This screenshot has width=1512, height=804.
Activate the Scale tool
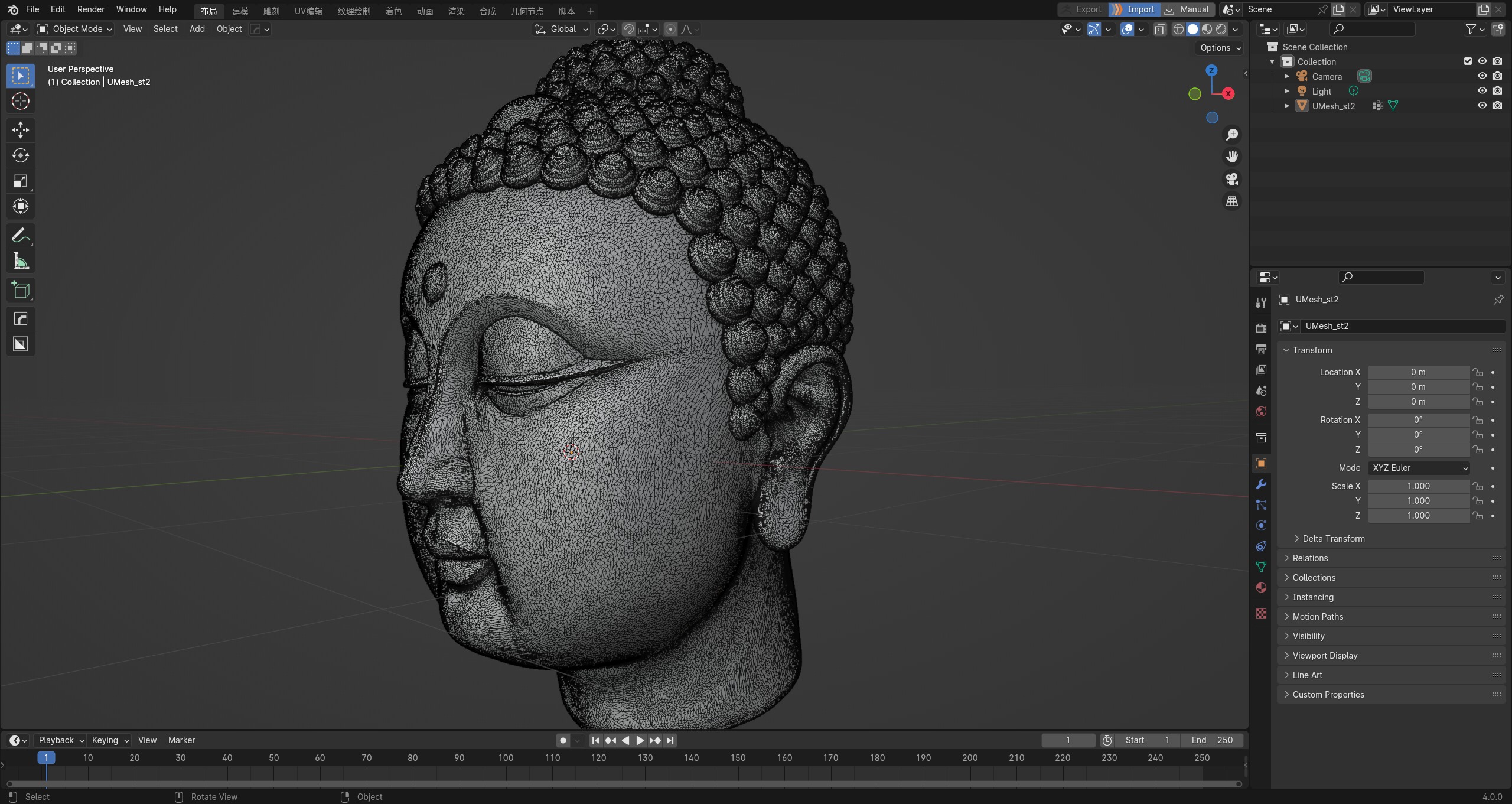(21, 181)
